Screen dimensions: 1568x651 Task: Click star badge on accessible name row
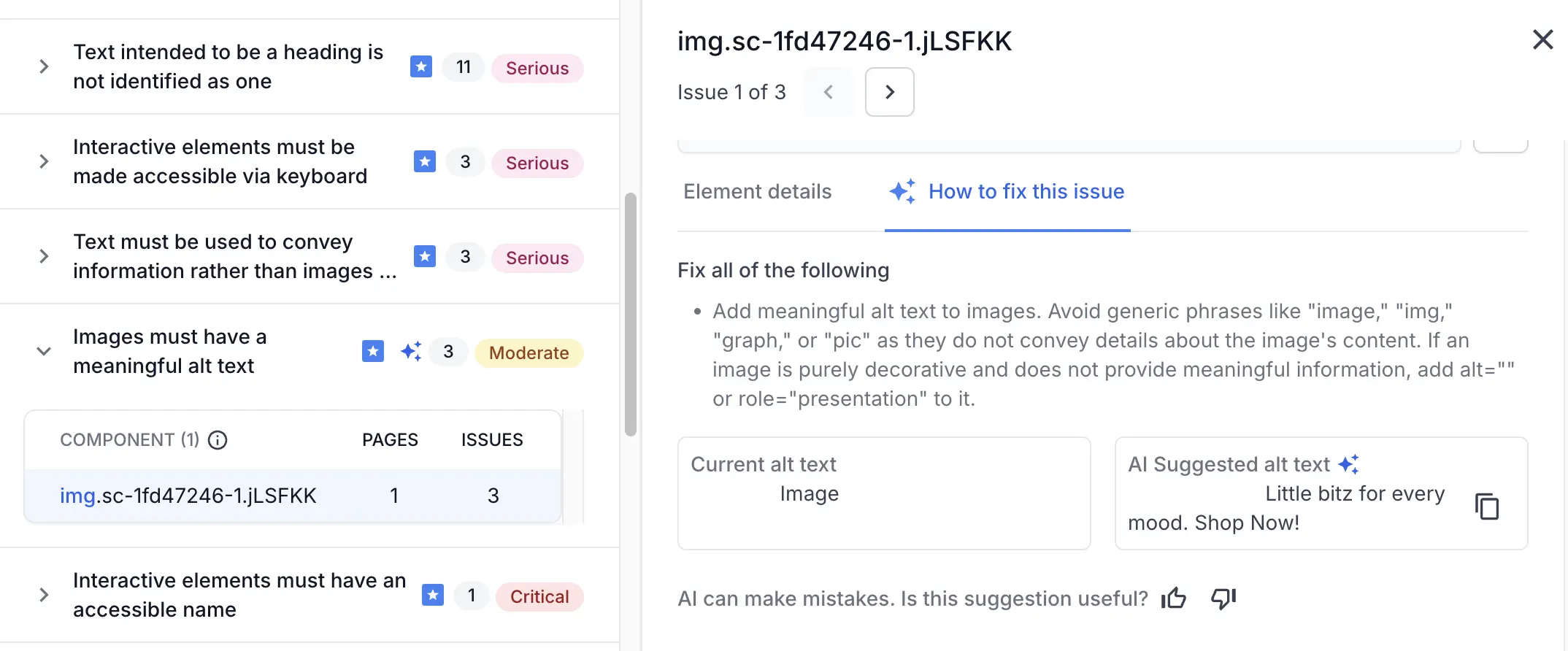433,596
